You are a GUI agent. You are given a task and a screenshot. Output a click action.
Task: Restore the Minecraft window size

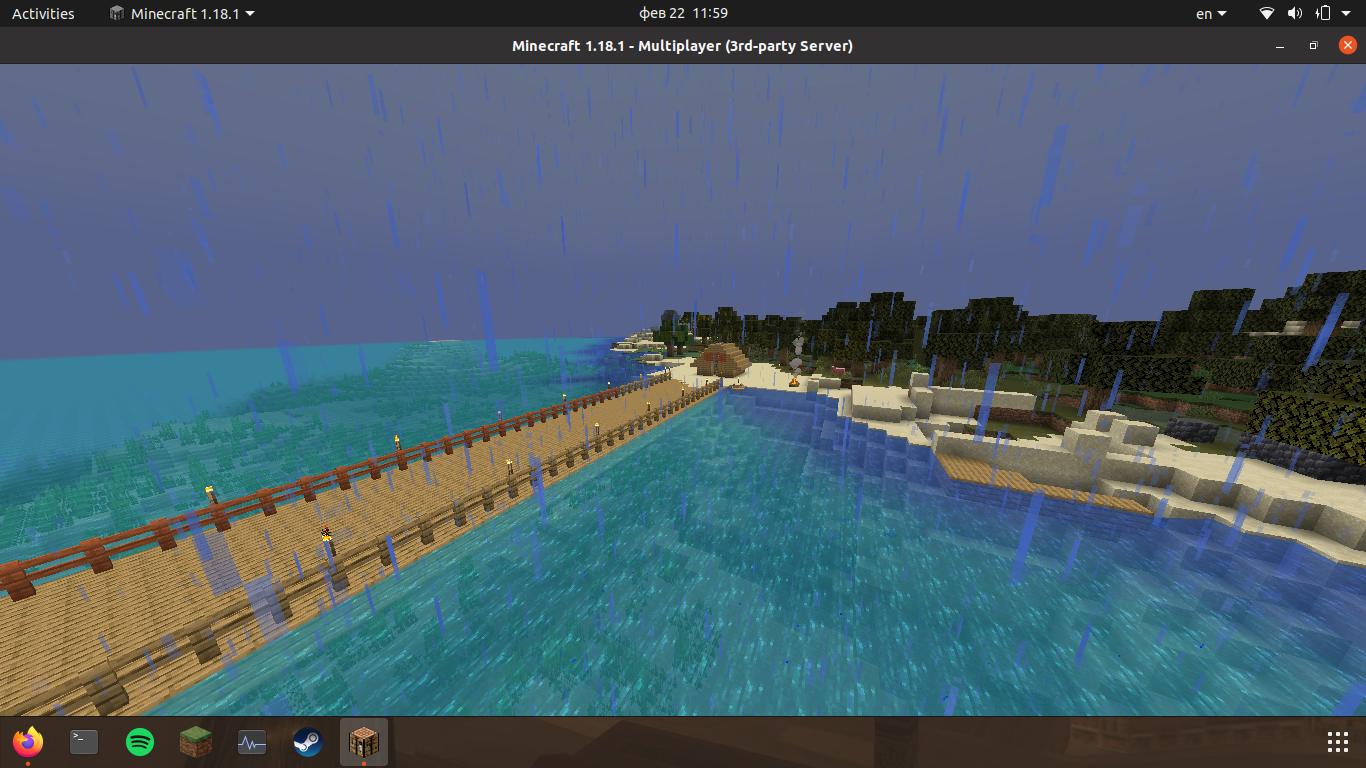1314,46
